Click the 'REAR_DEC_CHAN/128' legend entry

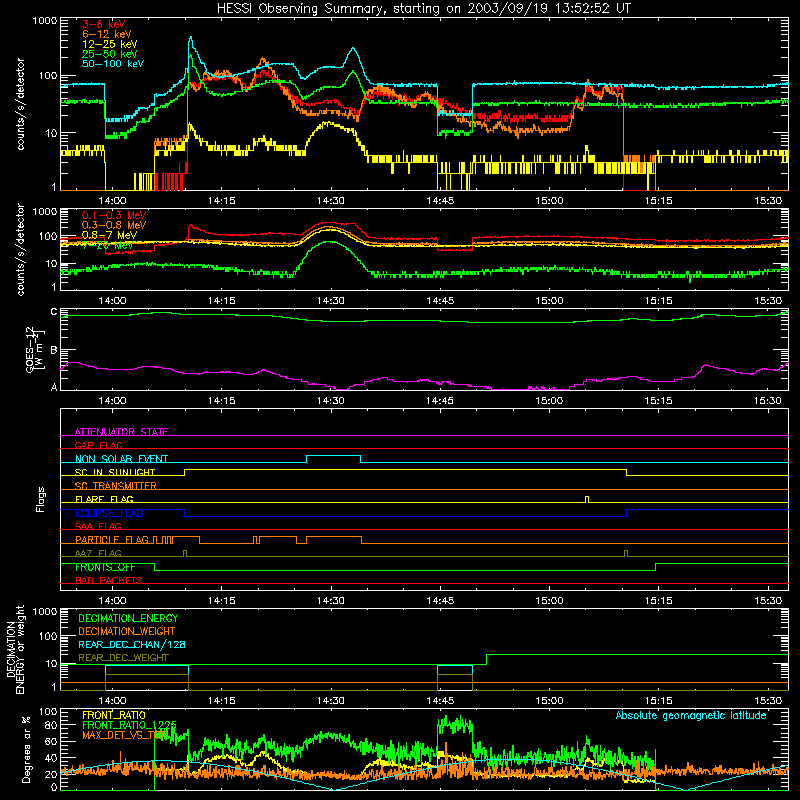pos(132,644)
